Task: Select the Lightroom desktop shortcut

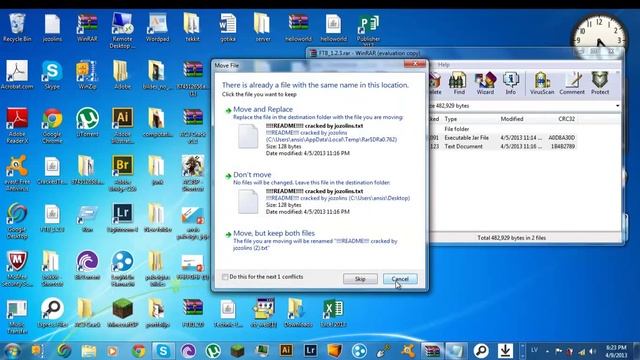Action: click(x=122, y=218)
